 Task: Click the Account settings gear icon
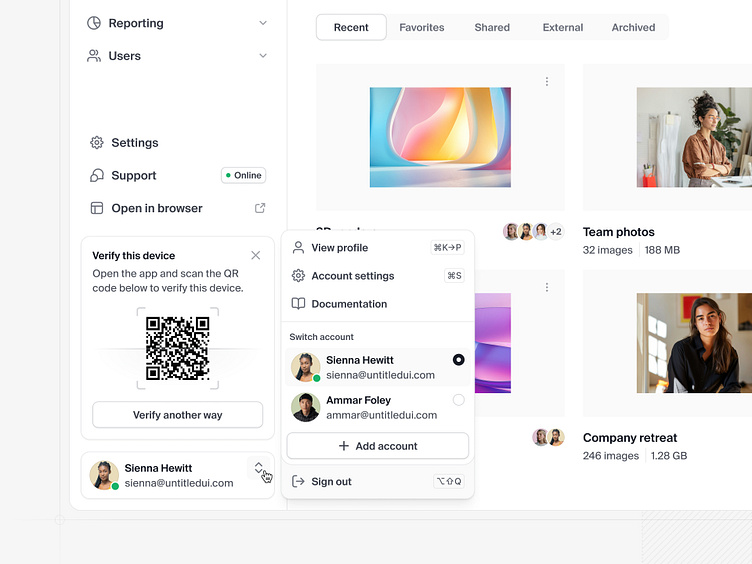[x=298, y=276]
